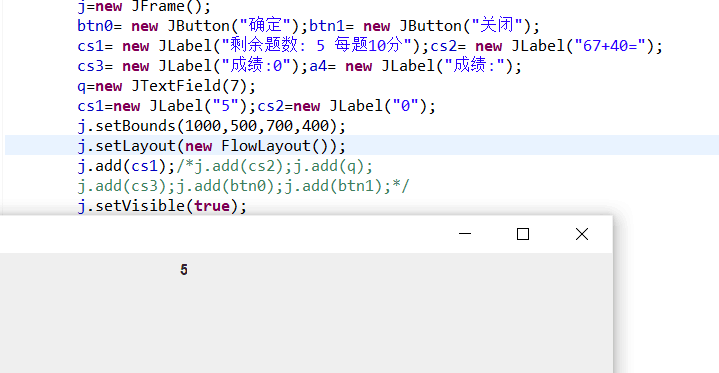Screen dimensions: 719x373
Task: Minimize the running JFrame window
Action: [x=465, y=234]
